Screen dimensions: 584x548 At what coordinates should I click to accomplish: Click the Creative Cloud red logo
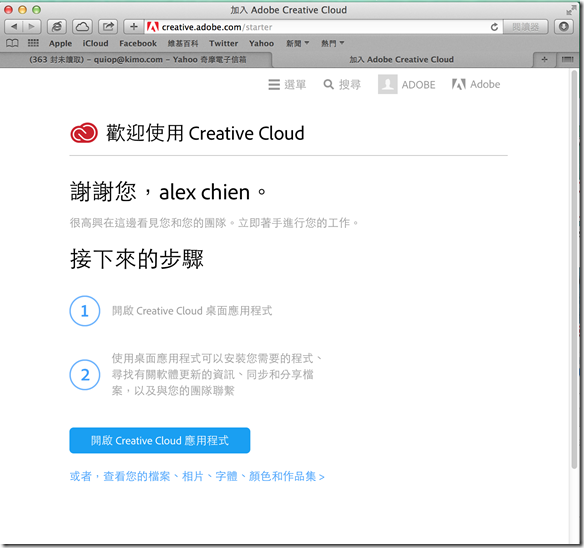point(84,133)
